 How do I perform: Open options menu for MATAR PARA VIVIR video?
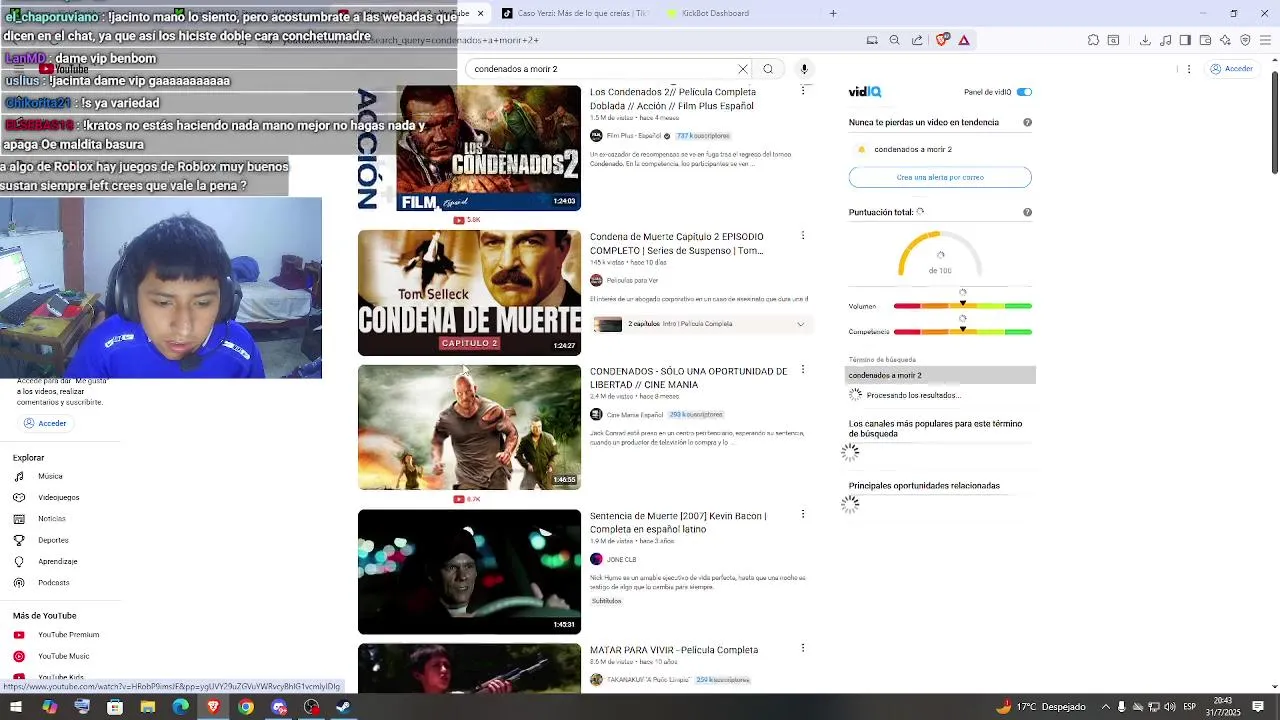(x=803, y=648)
